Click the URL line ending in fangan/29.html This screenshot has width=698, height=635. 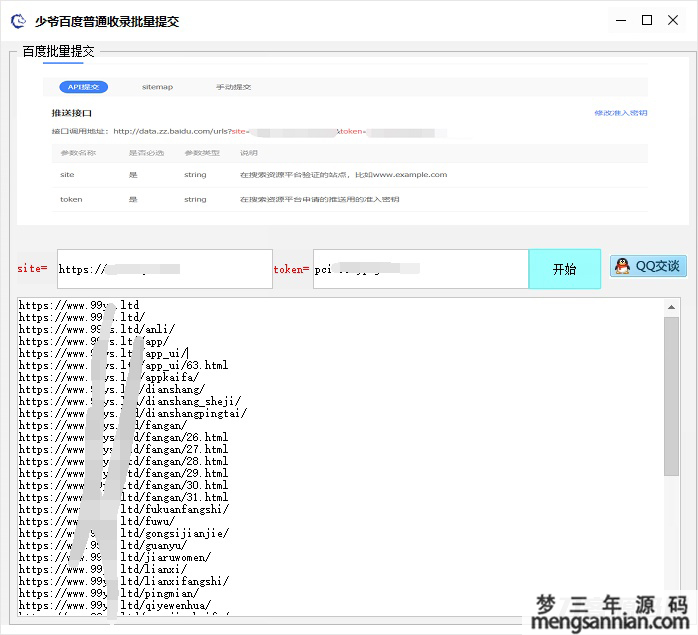123,473
